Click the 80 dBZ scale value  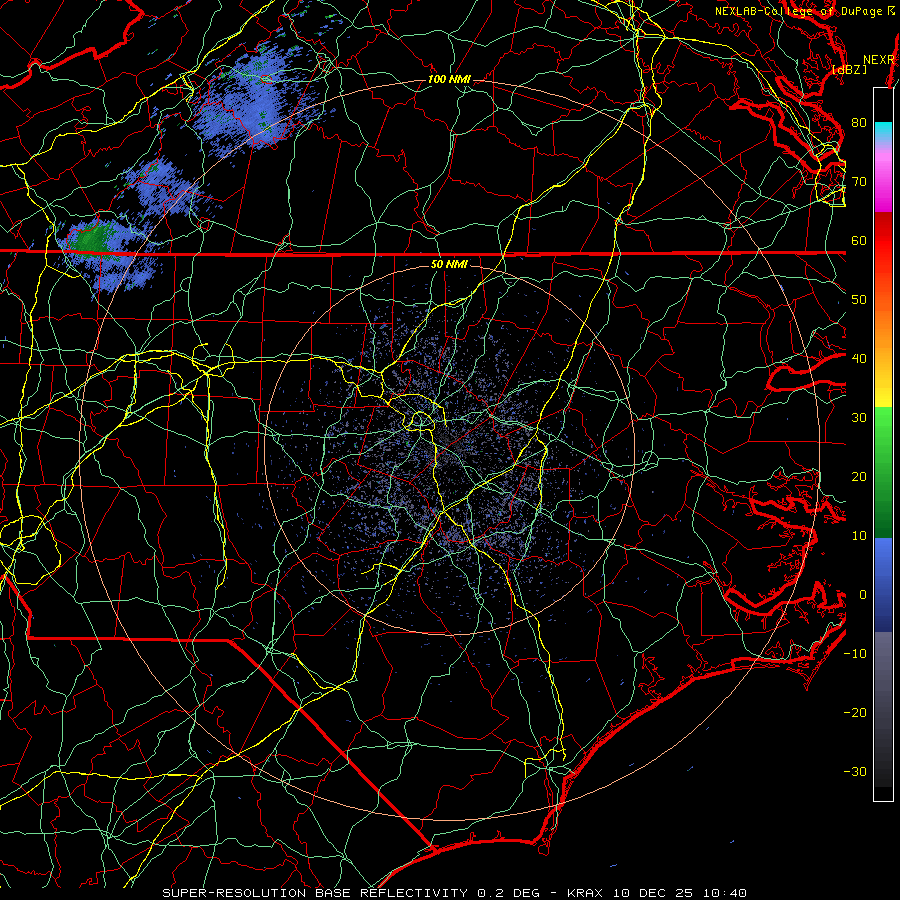(x=859, y=123)
